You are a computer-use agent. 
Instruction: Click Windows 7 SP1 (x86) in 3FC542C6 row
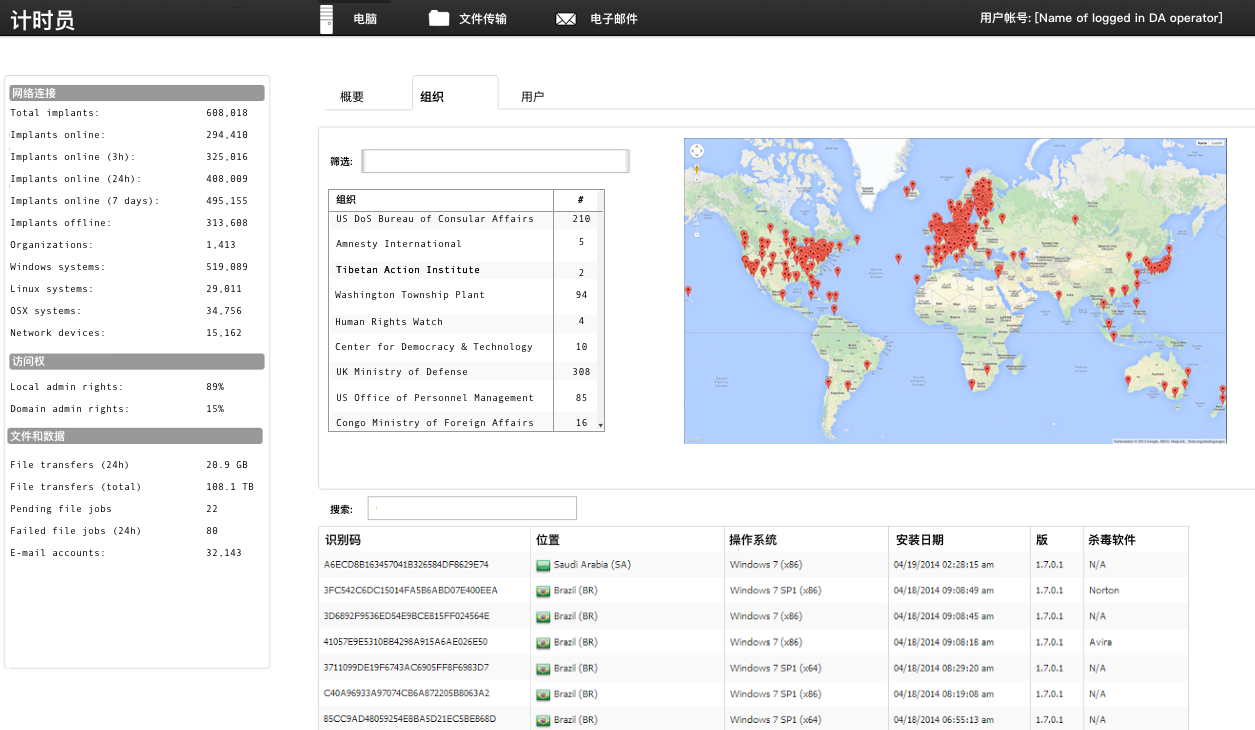[775, 591]
